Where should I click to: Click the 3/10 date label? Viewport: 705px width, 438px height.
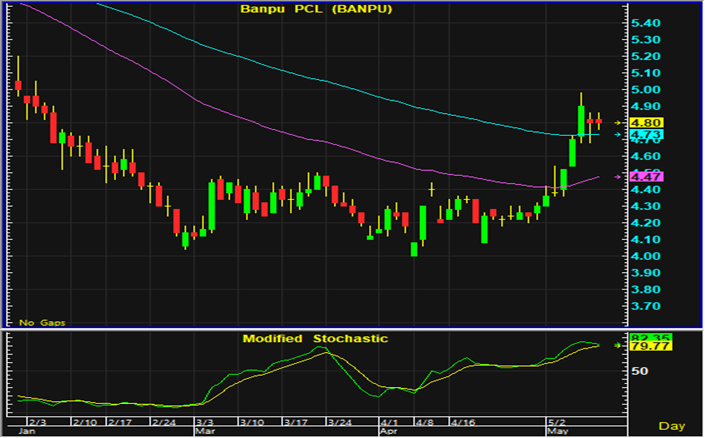pos(251,422)
